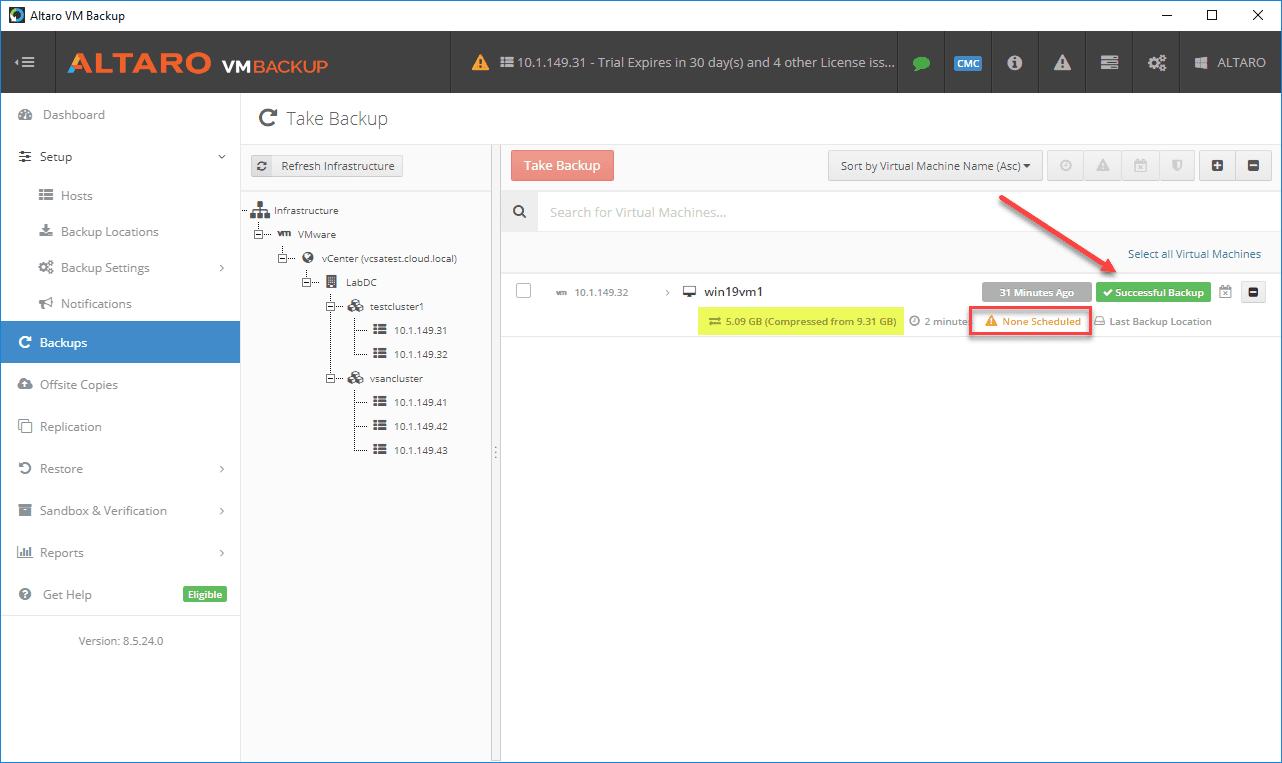Click the calendar filter icon in the toolbar
The height and width of the screenshot is (763, 1282).
1140,166
